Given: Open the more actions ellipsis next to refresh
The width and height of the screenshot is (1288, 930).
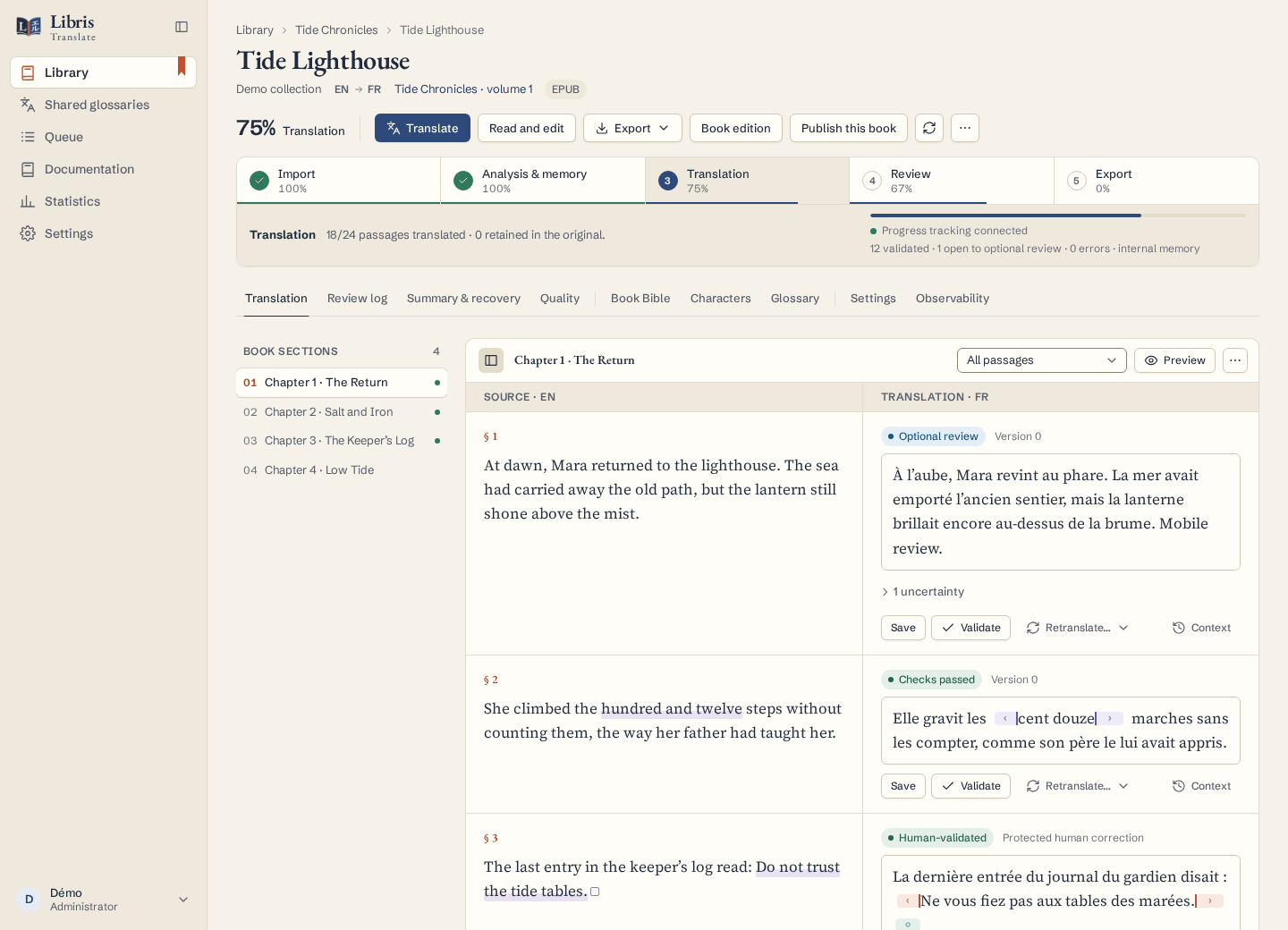Looking at the screenshot, I should [x=965, y=128].
